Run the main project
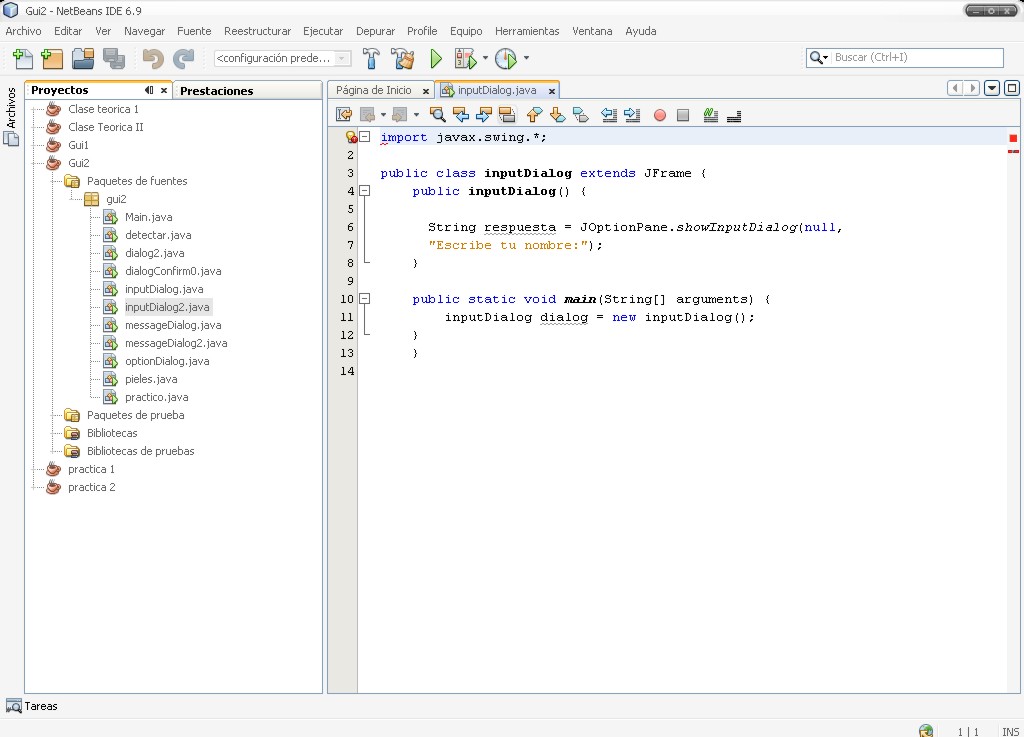 coord(435,59)
